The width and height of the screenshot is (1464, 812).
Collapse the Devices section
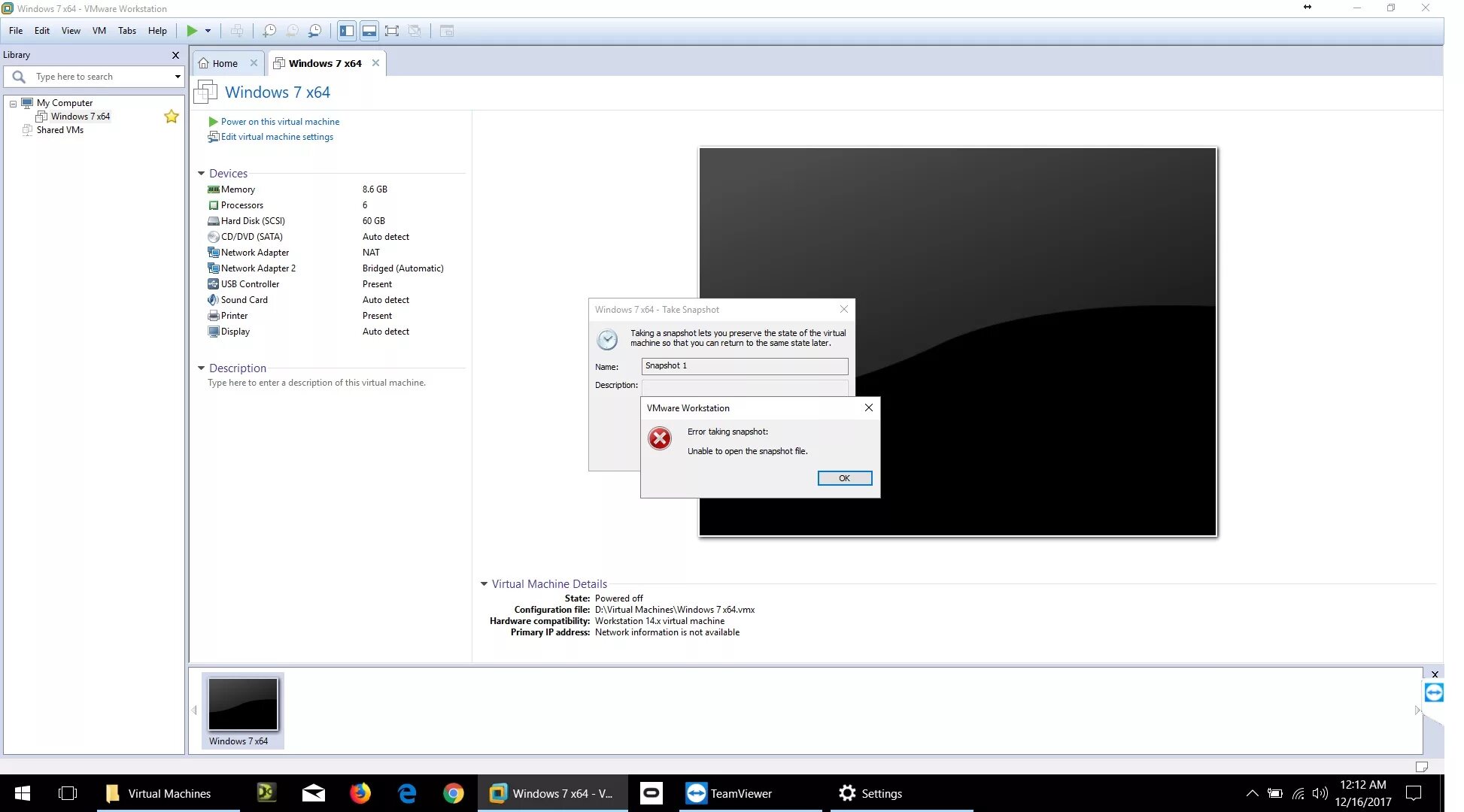tap(202, 174)
